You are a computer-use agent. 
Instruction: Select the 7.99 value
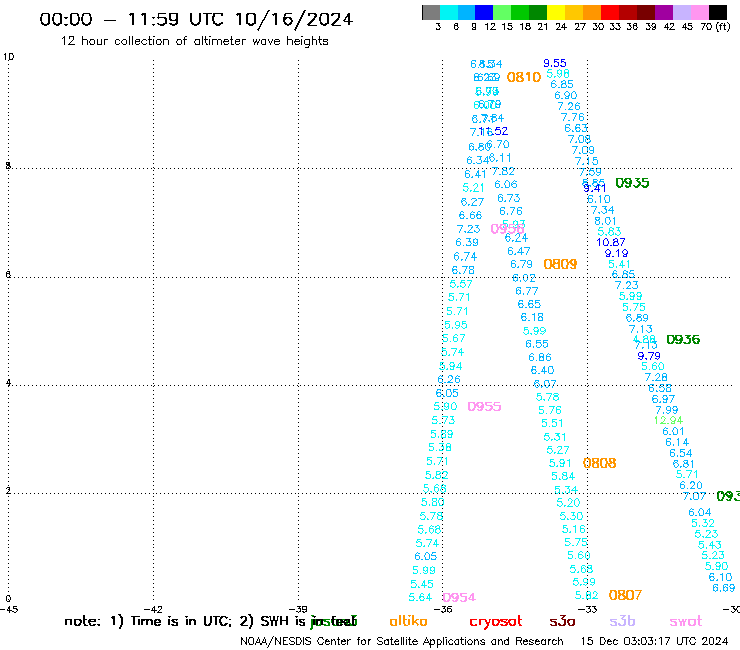coord(667,410)
